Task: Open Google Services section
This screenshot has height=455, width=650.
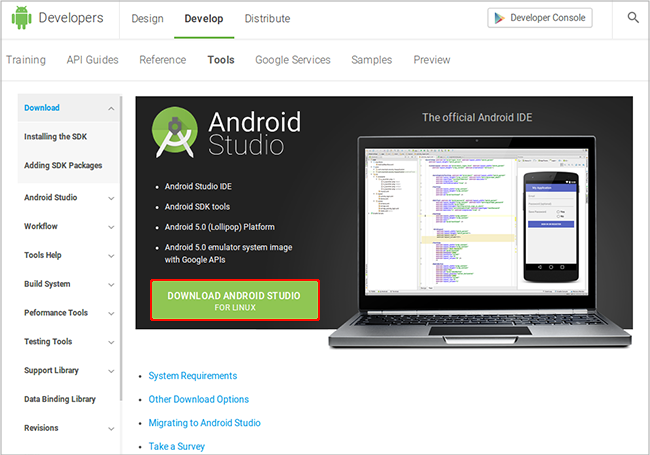Action: pyautogui.click(x=293, y=60)
